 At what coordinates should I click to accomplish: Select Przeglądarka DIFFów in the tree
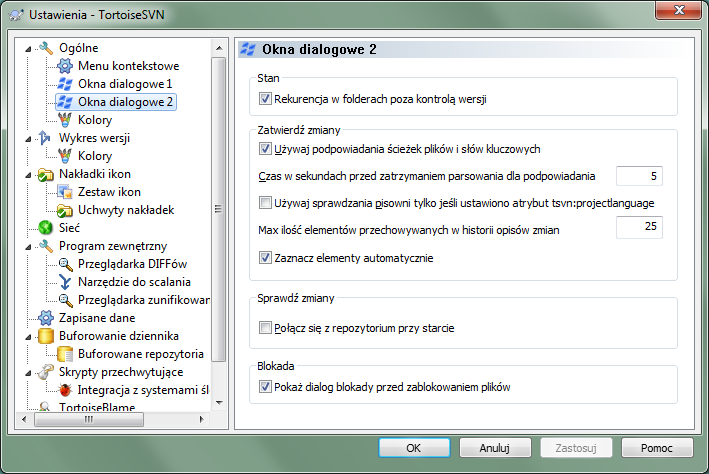132,264
